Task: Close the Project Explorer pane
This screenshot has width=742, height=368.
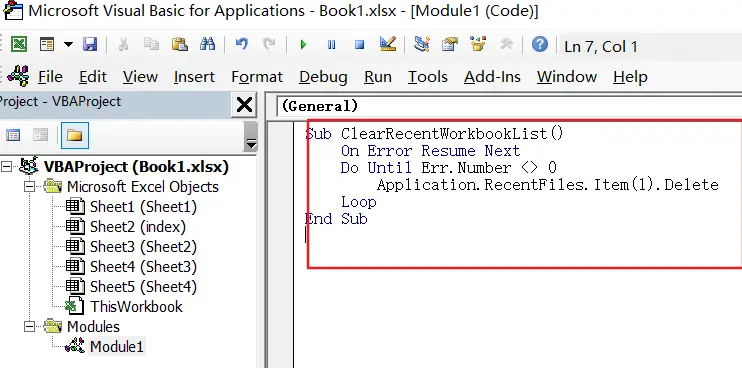Action: (244, 105)
